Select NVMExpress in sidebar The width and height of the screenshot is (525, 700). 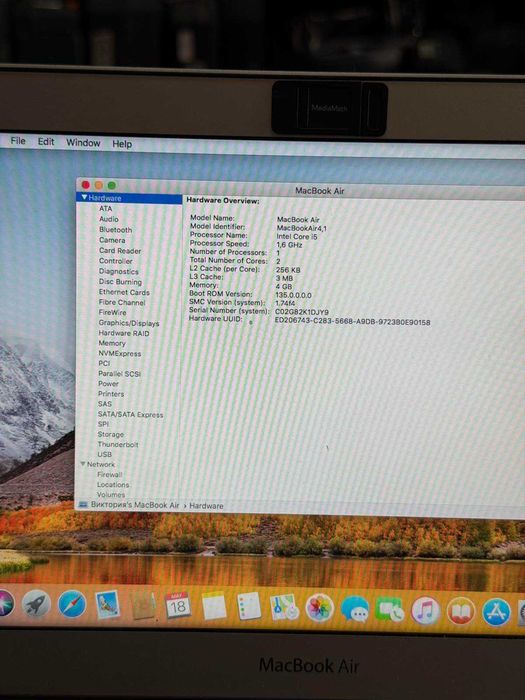[120, 353]
